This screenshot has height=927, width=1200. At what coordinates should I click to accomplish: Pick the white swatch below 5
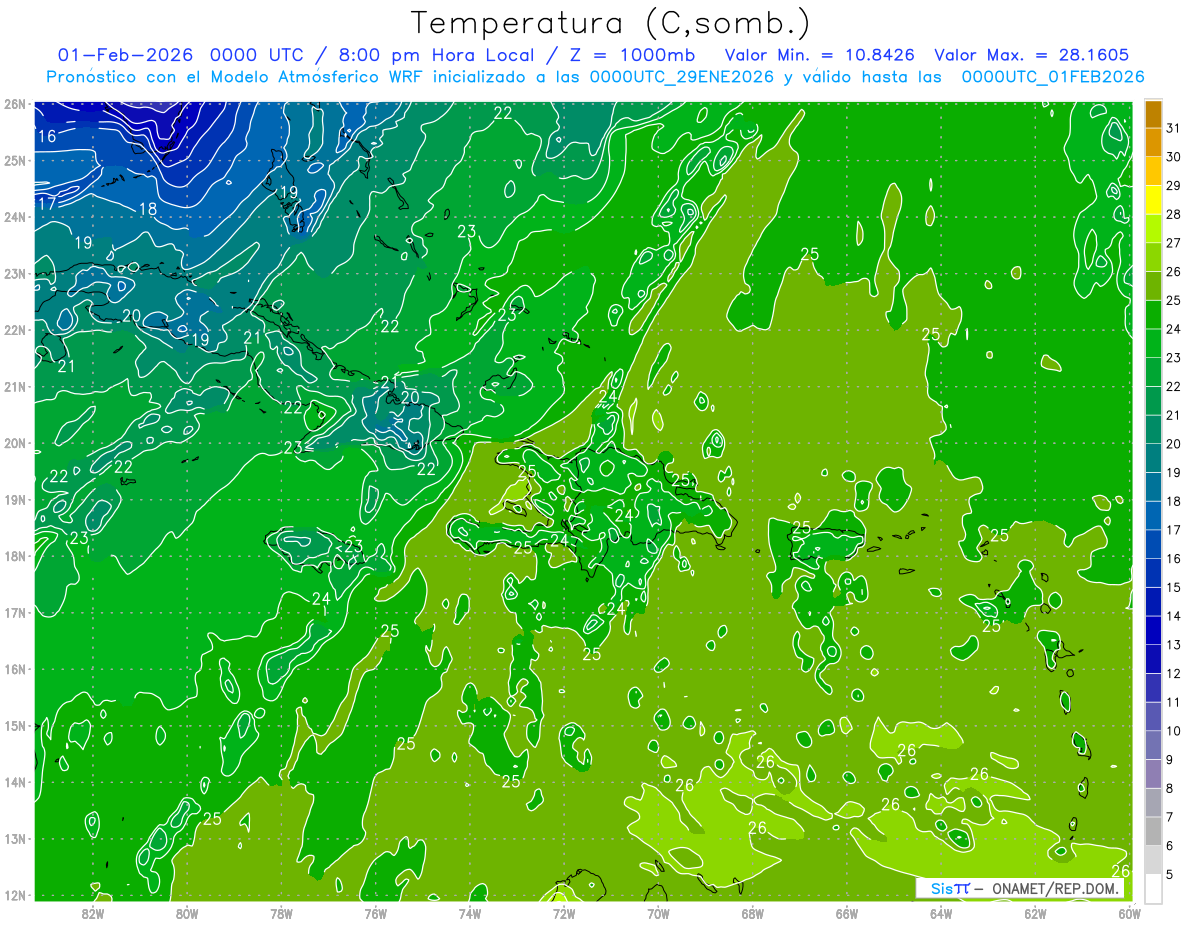coord(1153,888)
